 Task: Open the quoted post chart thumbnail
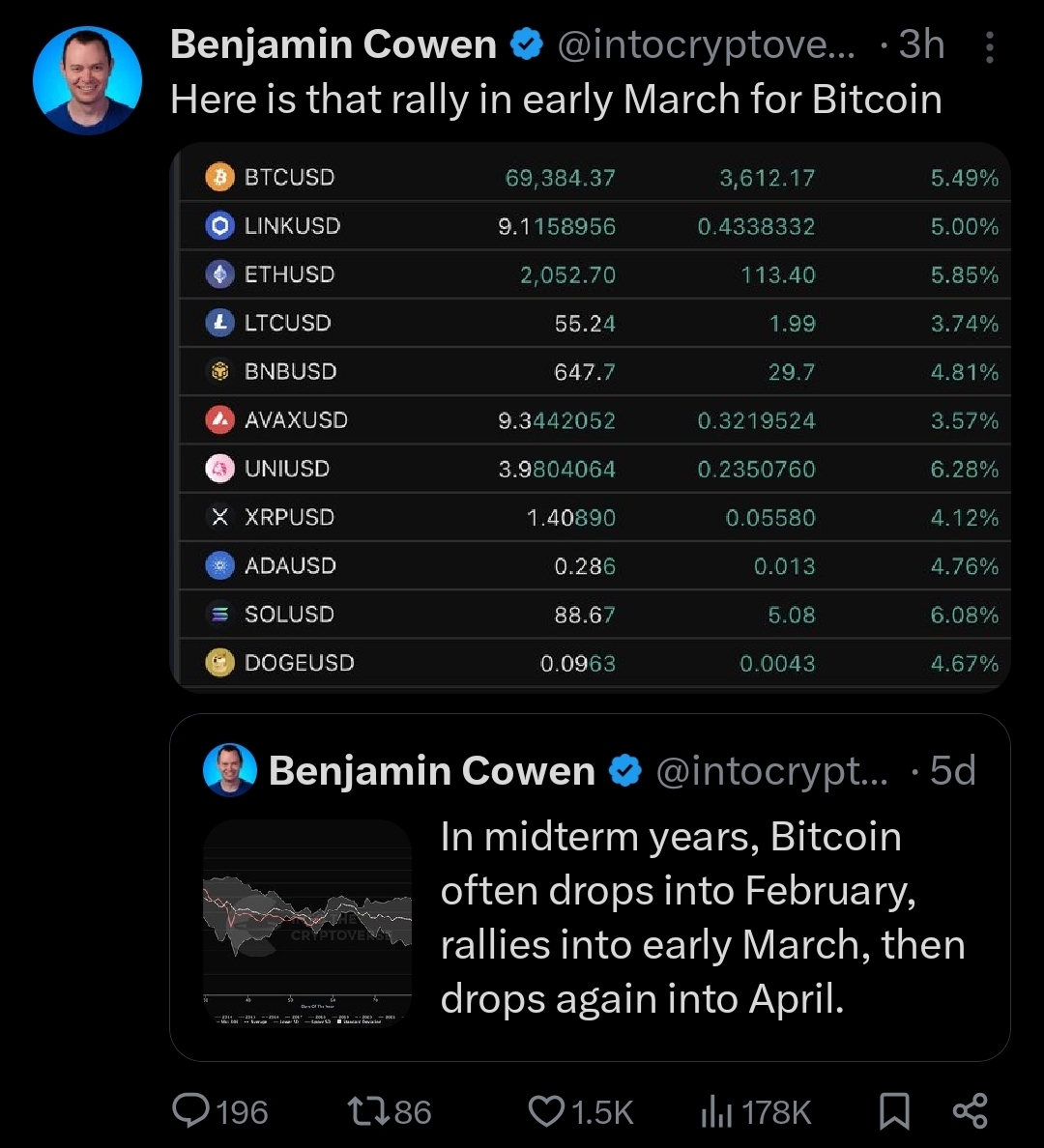tap(307, 923)
